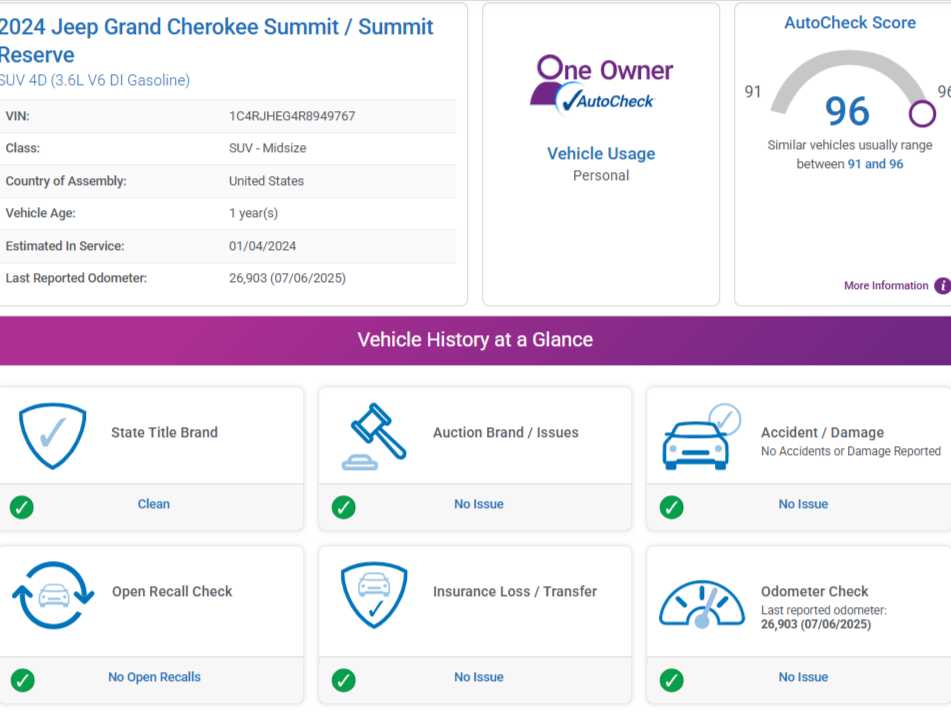Click No Issue under Insurance Loss / Transfer
951x713 pixels.
point(478,677)
